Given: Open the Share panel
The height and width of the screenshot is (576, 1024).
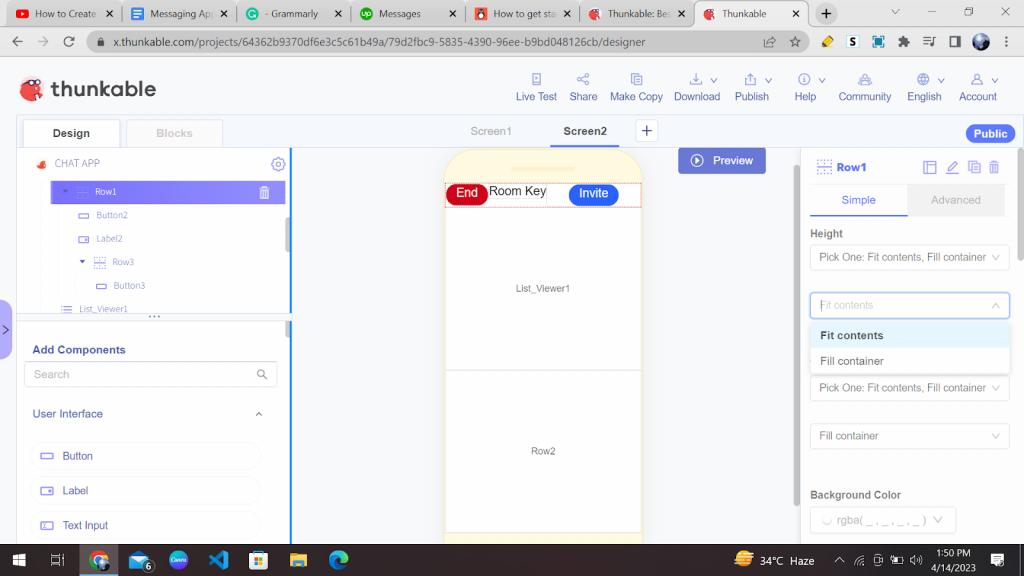Looking at the screenshot, I should click(583, 85).
